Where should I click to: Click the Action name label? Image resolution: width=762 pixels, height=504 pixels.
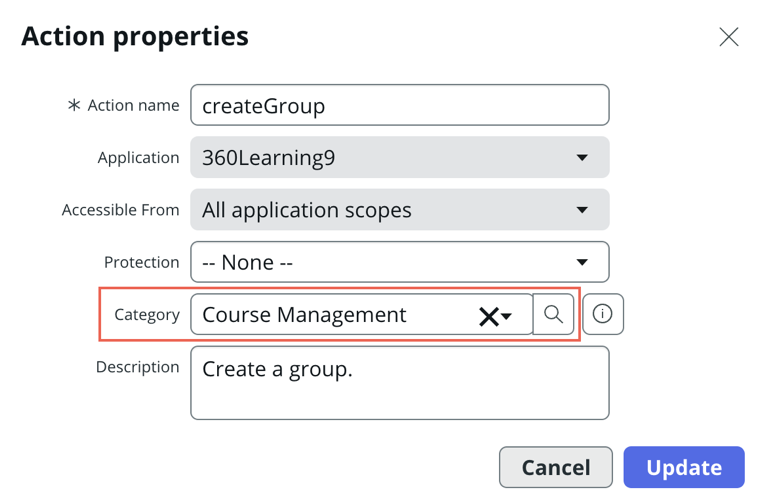133,105
